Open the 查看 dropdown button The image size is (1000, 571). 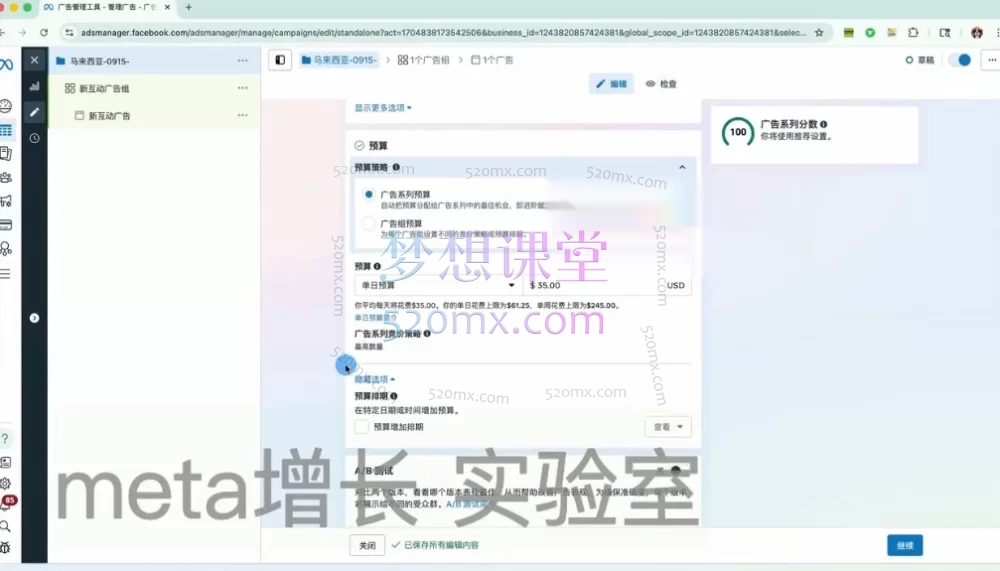[668, 427]
